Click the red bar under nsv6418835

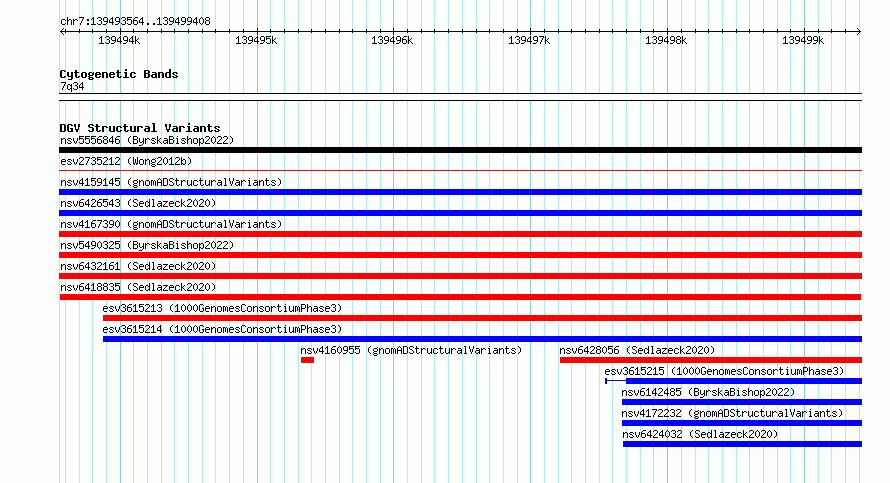coord(460,297)
